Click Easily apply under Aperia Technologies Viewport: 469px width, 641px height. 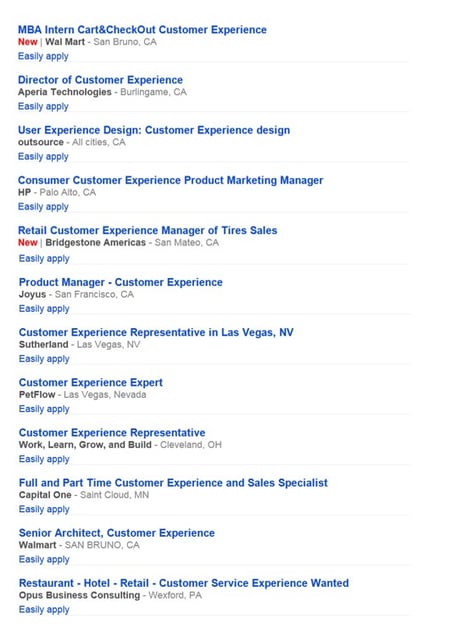43,107
